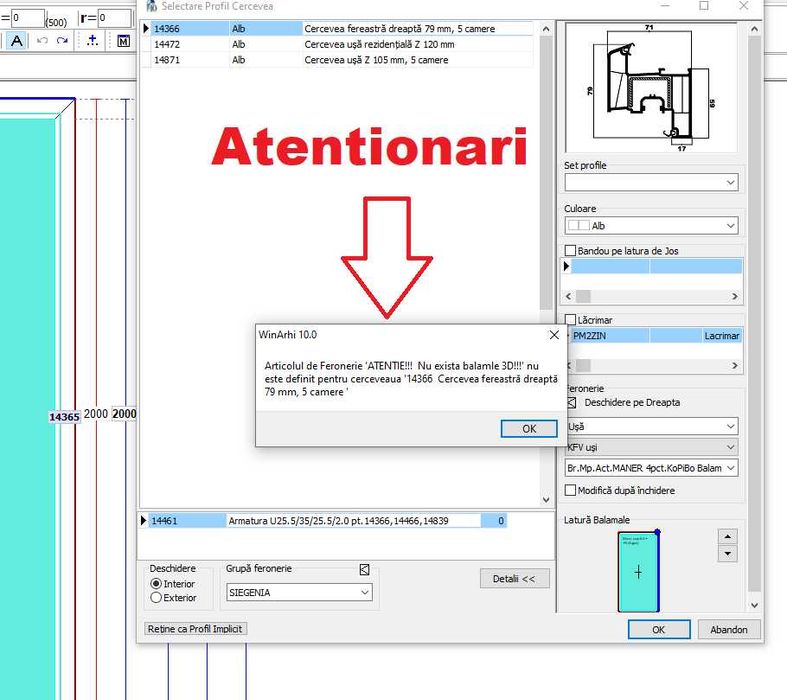Open the Culoare dropdown showing Alb
The width and height of the screenshot is (787, 700).
(x=651, y=226)
